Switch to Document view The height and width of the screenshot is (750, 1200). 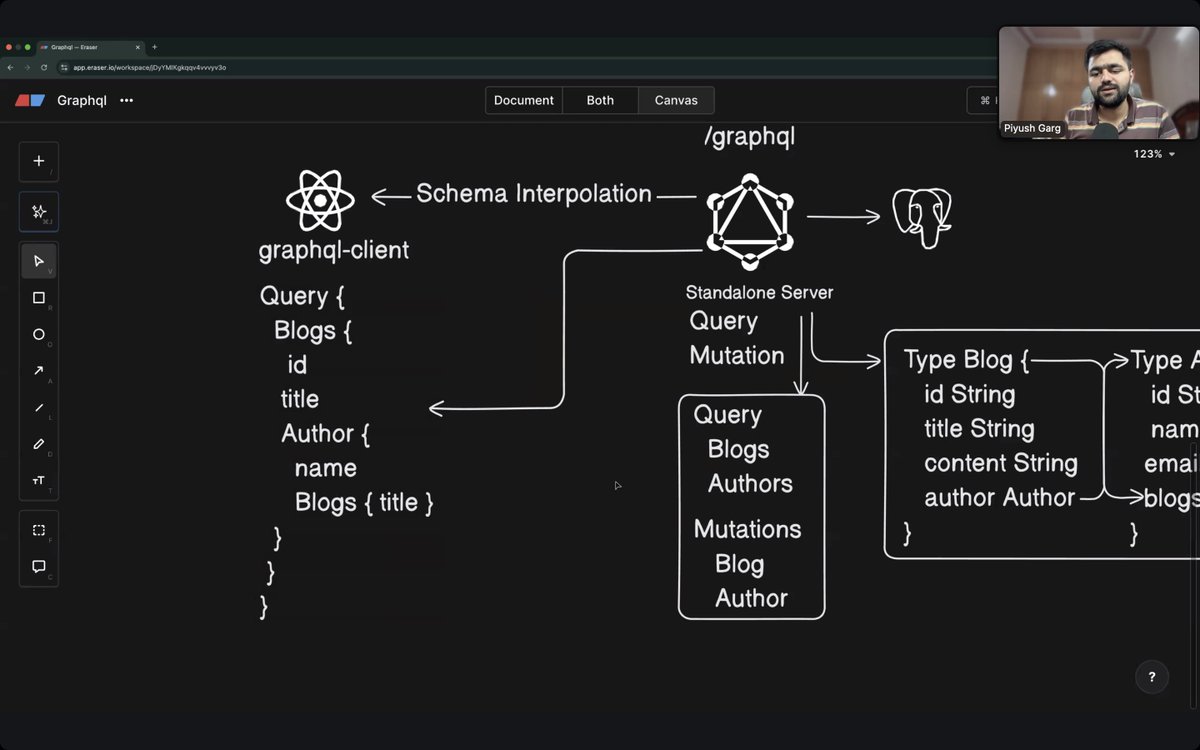coord(524,100)
